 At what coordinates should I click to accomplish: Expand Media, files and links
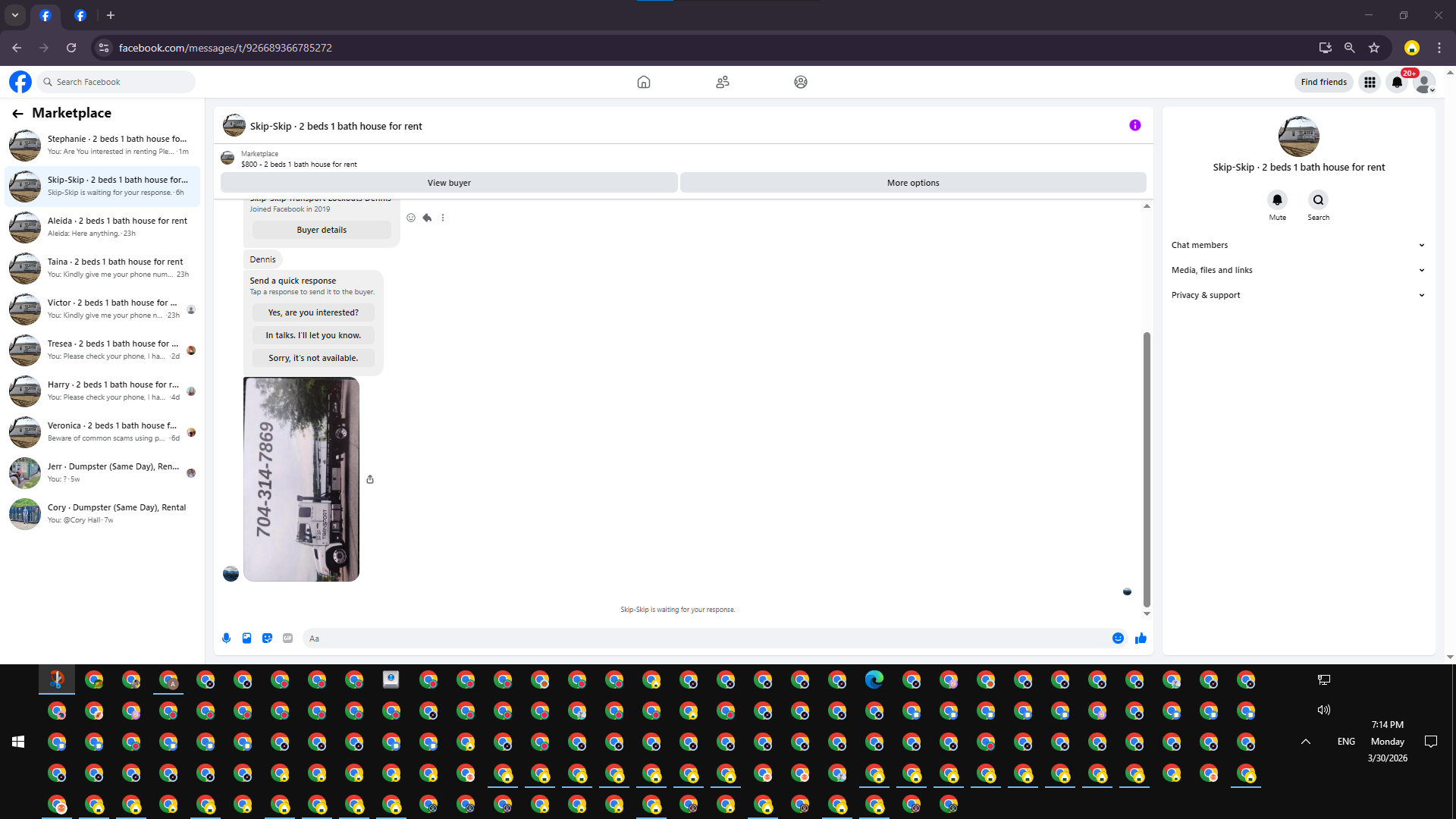click(x=1298, y=270)
